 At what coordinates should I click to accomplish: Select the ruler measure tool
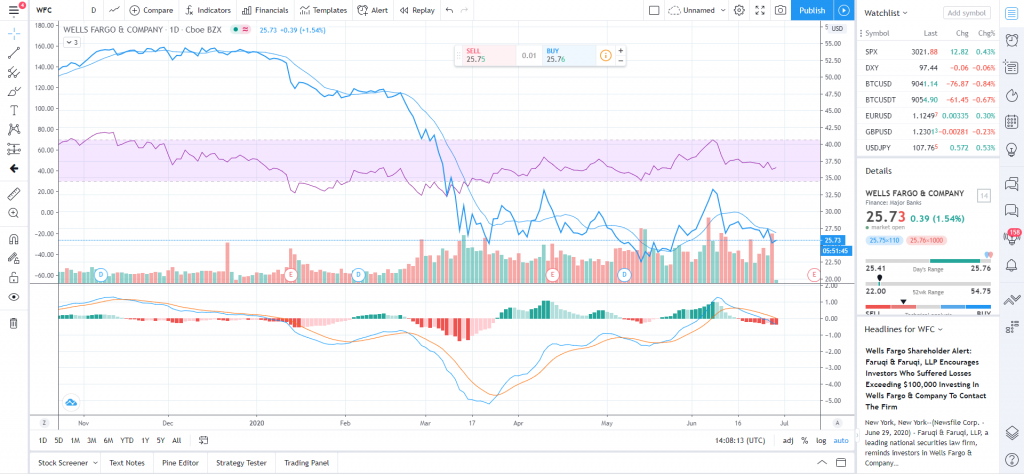14,193
